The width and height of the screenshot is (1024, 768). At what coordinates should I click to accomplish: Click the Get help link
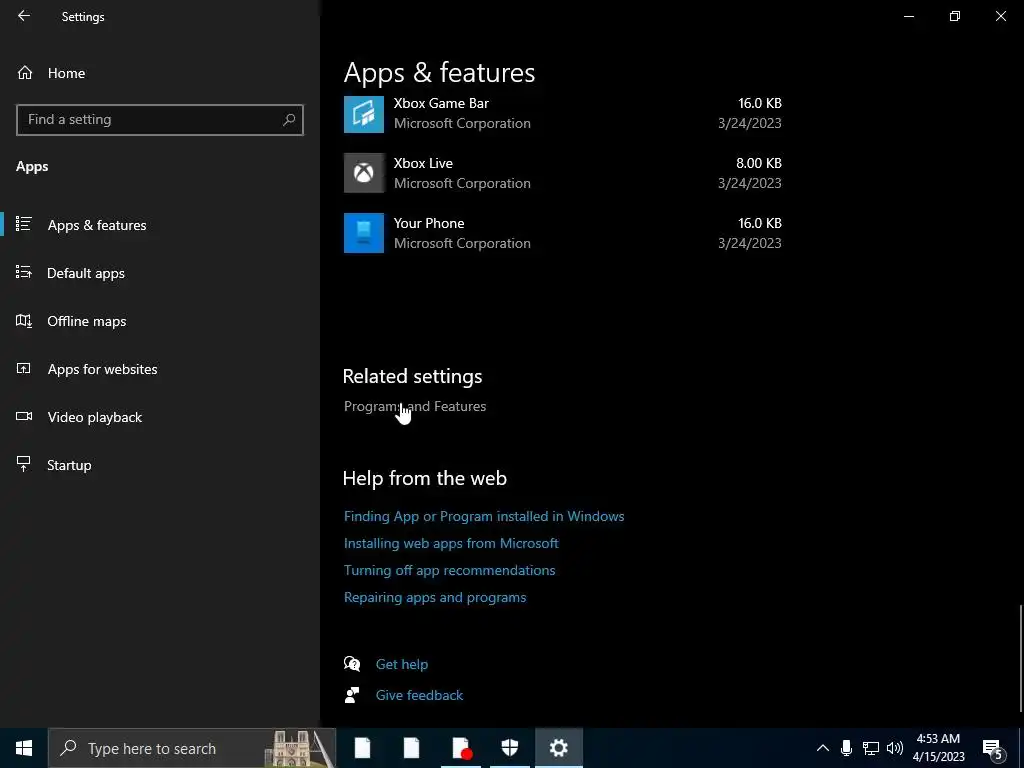point(402,664)
